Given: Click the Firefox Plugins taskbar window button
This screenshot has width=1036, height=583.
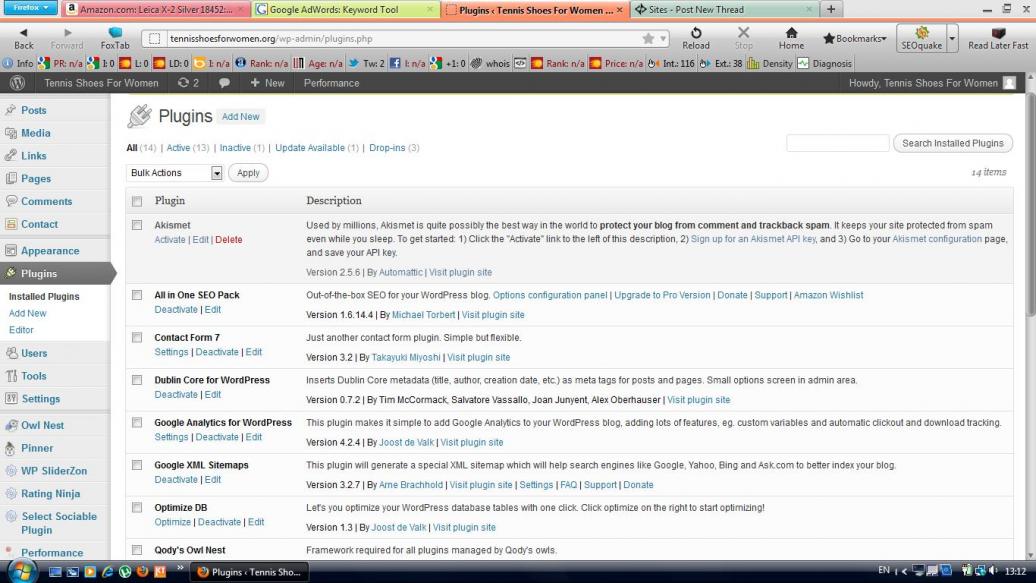Looking at the screenshot, I should coord(249,572).
